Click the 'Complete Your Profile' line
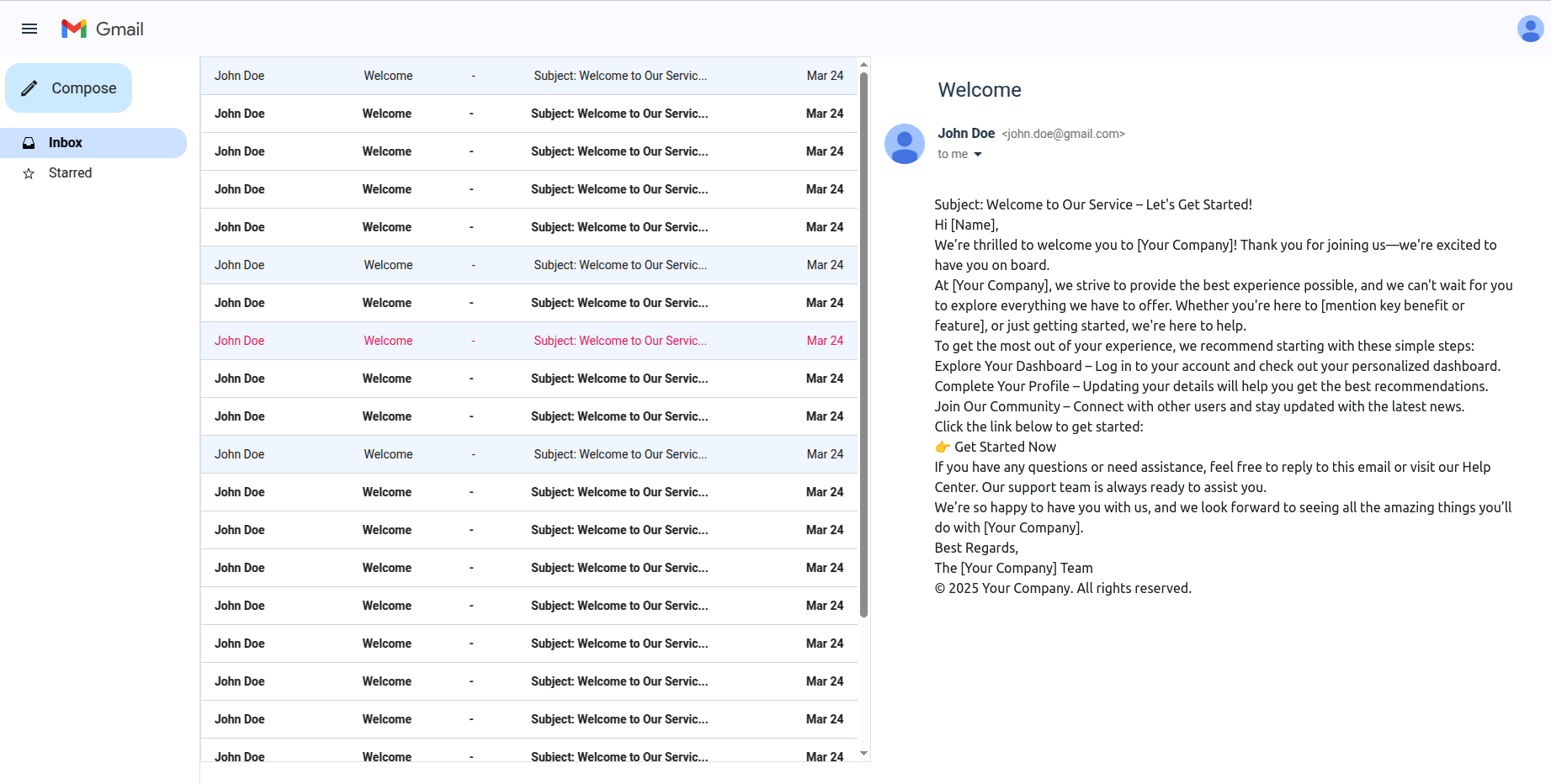 pos(1211,386)
